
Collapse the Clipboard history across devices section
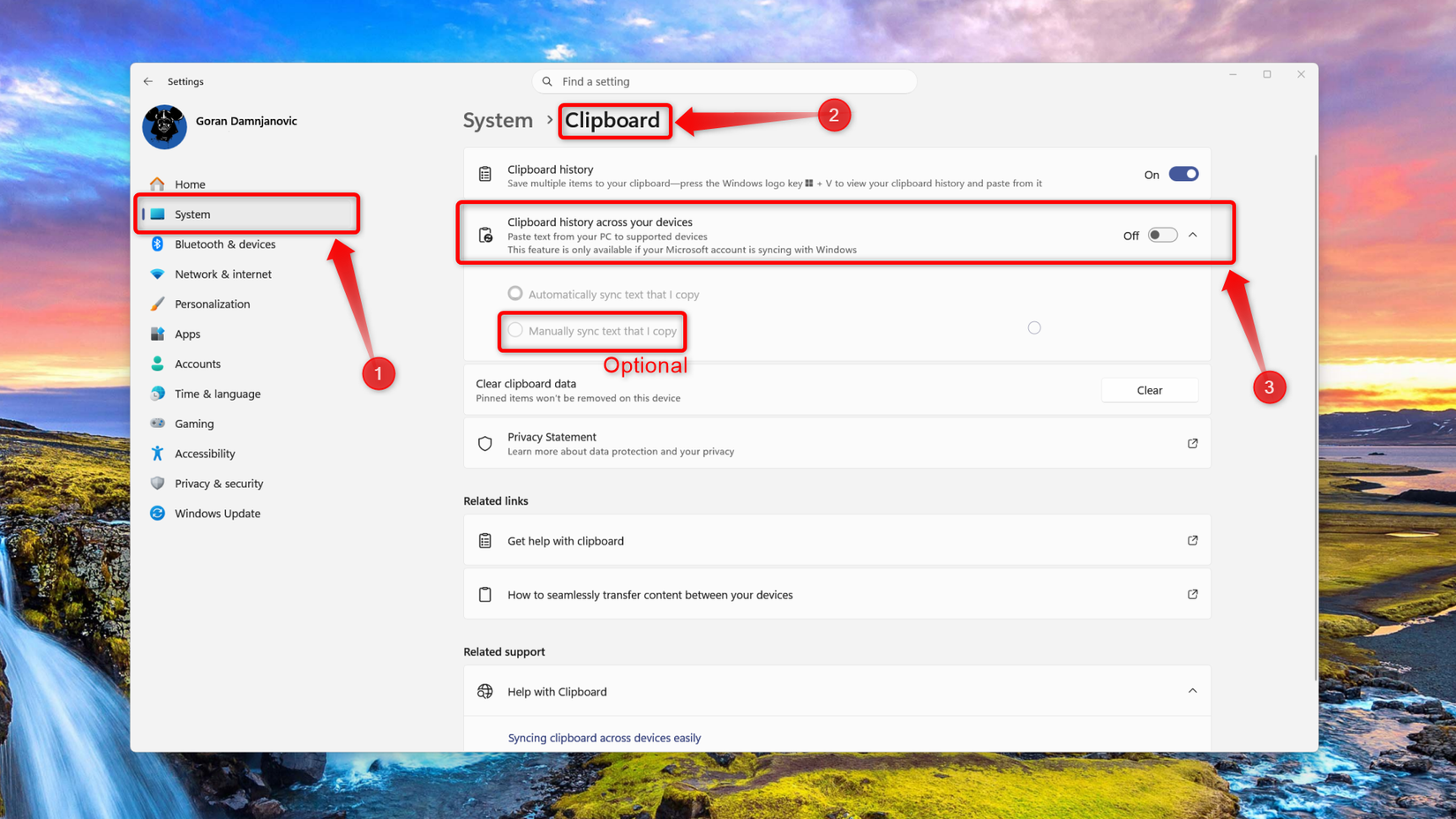(x=1192, y=235)
